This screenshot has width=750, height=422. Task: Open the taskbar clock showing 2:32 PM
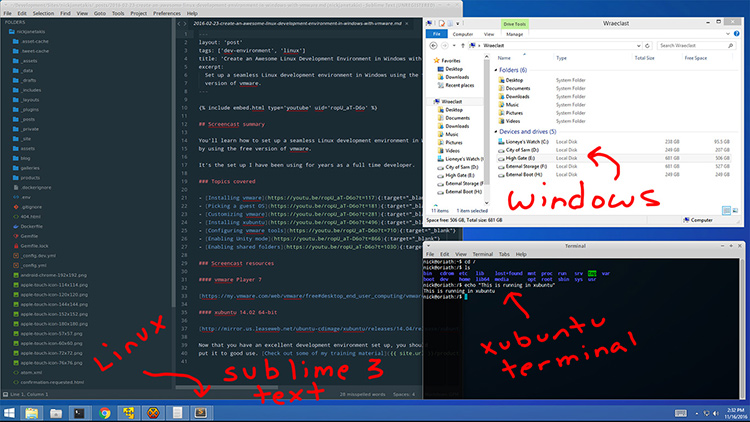click(x=735, y=413)
